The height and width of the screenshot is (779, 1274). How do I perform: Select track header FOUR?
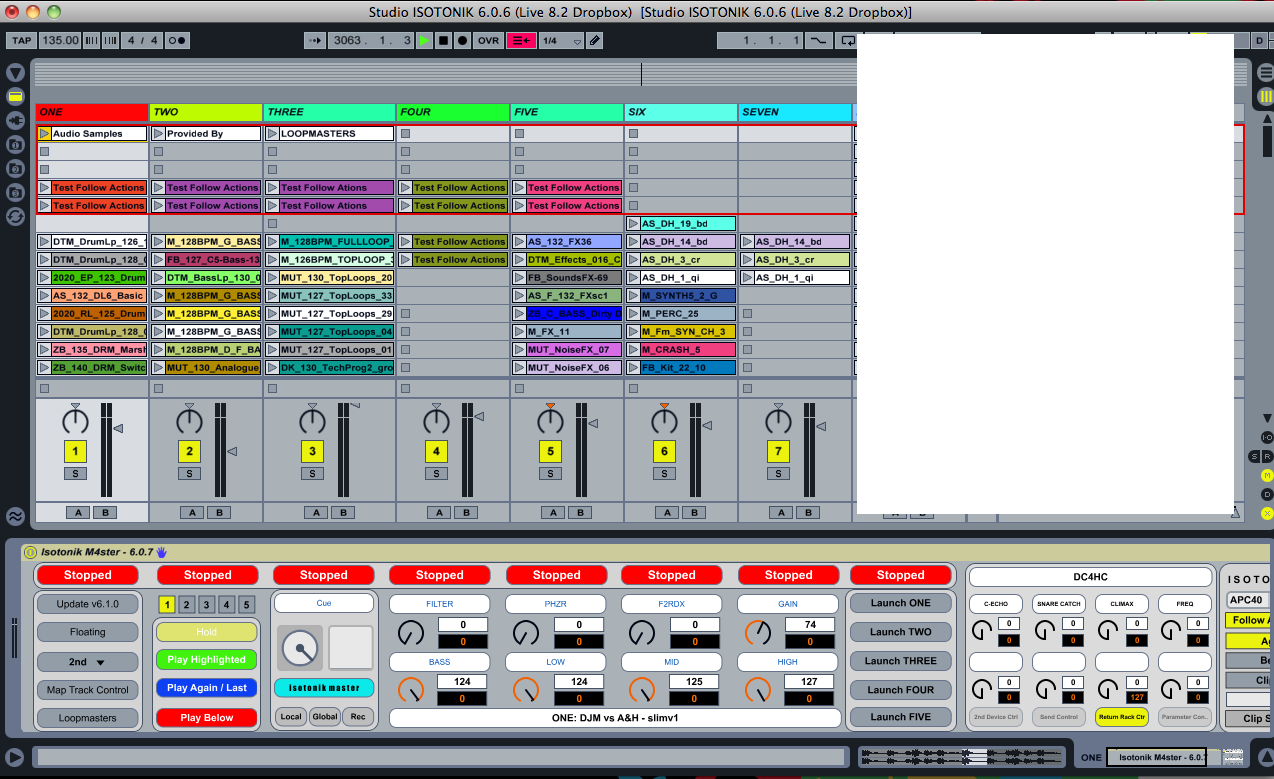[x=453, y=112]
